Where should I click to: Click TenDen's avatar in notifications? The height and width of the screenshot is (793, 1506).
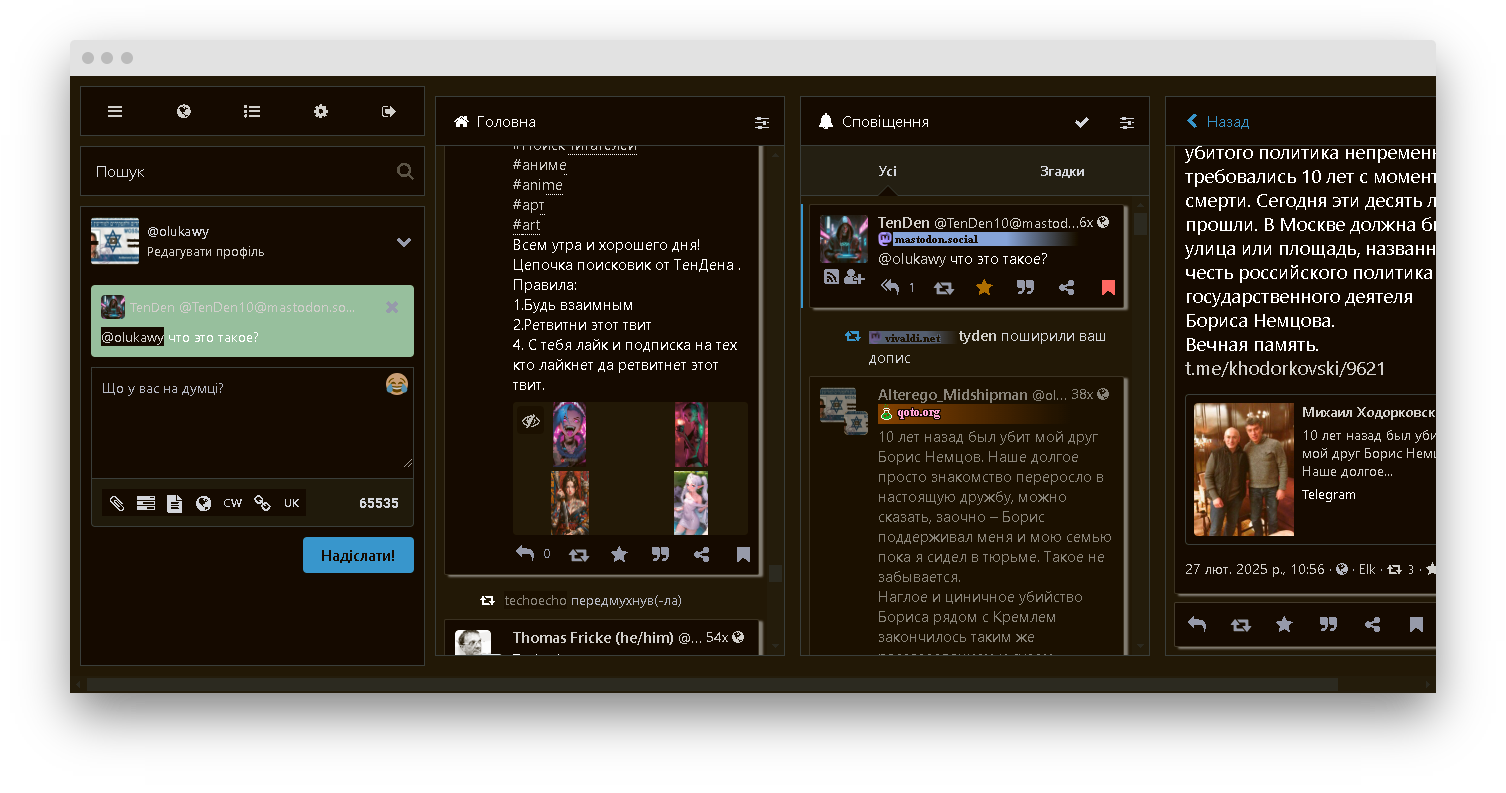pyautogui.click(x=844, y=239)
